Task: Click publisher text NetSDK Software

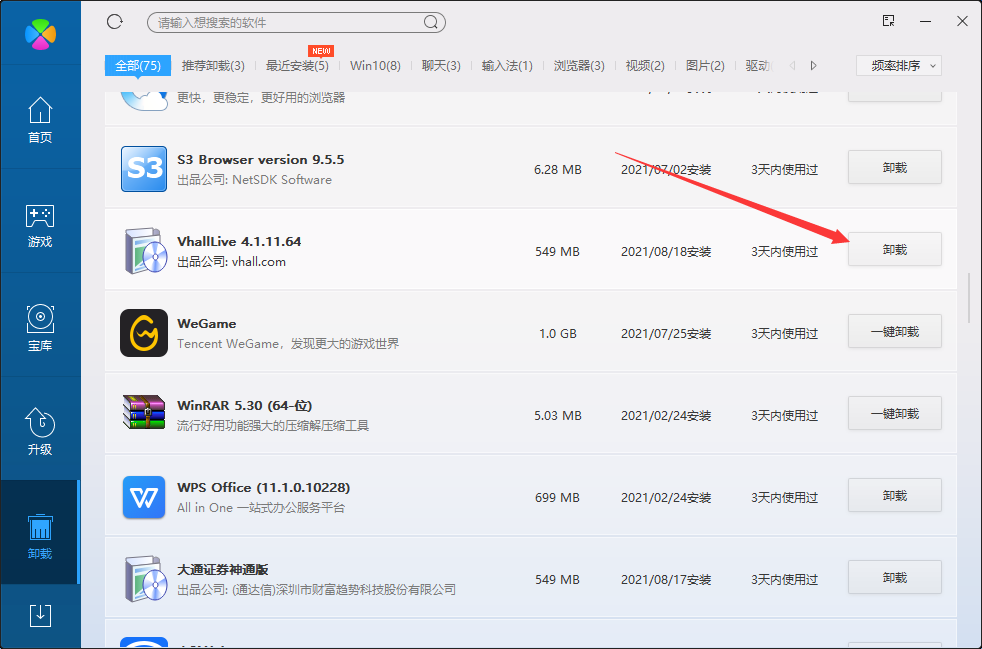Action: 282,180
